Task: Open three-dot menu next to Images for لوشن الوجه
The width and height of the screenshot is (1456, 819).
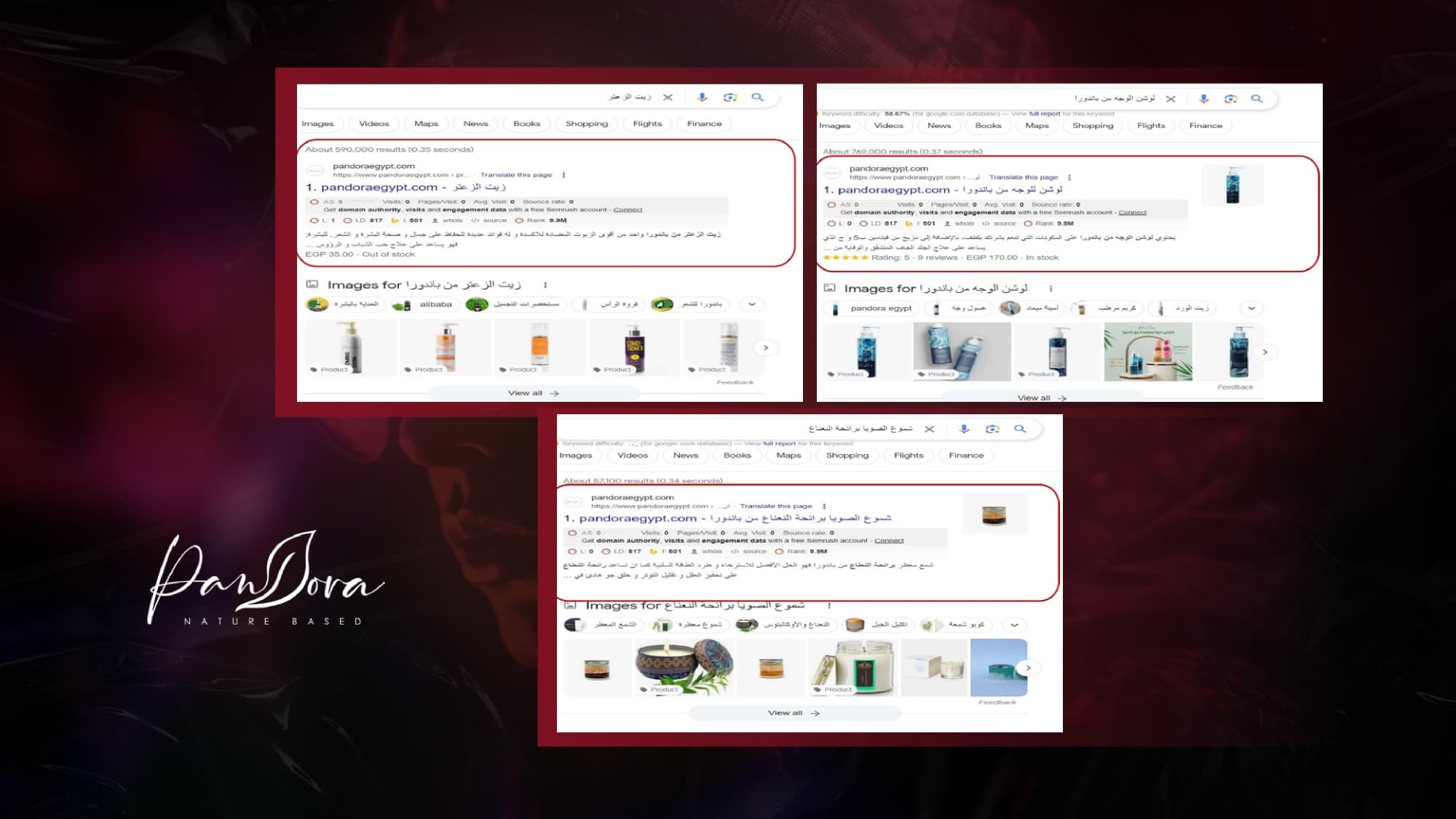Action: 1051,288
